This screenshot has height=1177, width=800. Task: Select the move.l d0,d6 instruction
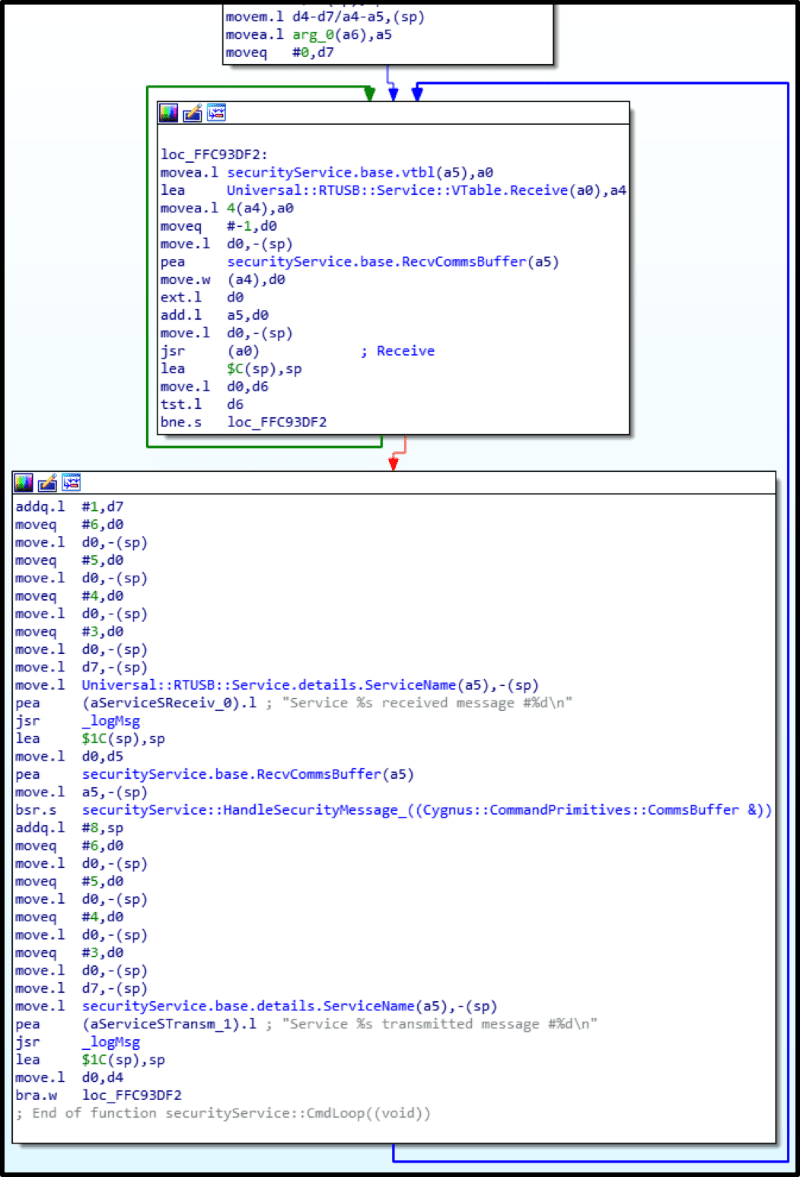(x=214, y=387)
